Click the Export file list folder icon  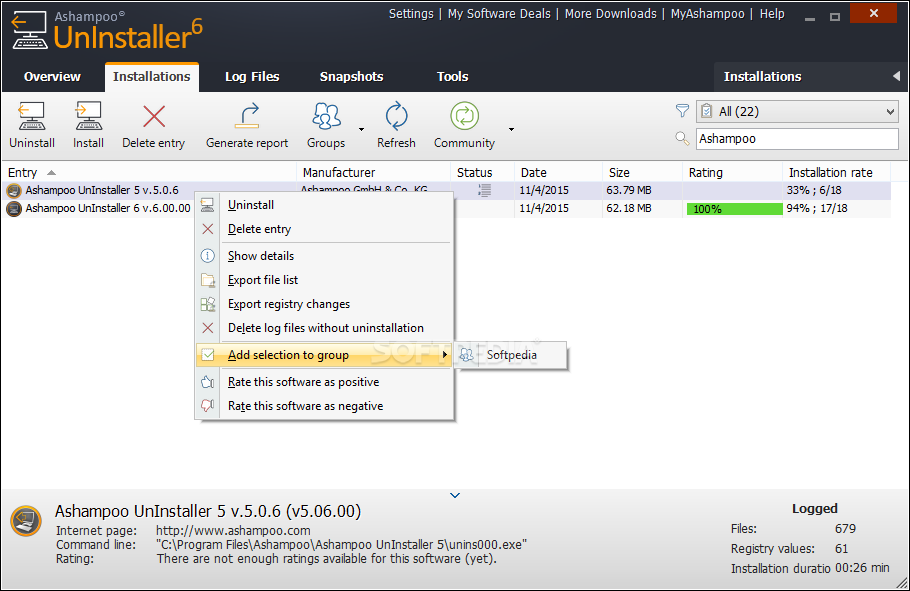point(208,280)
